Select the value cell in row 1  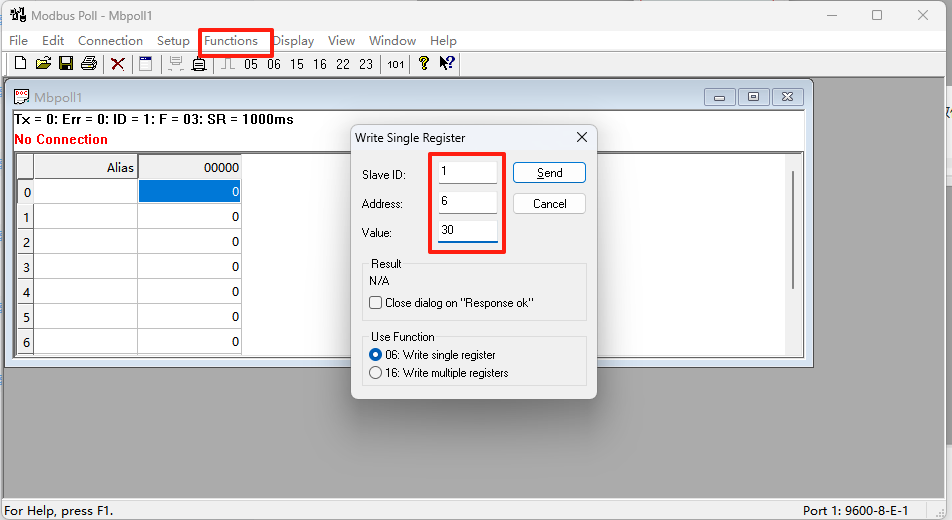[x=189, y=216]
